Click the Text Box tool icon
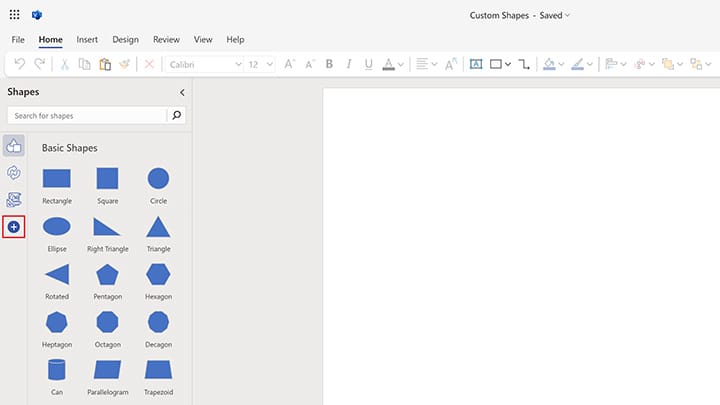The image size is (720, 405). pos(476,64)
